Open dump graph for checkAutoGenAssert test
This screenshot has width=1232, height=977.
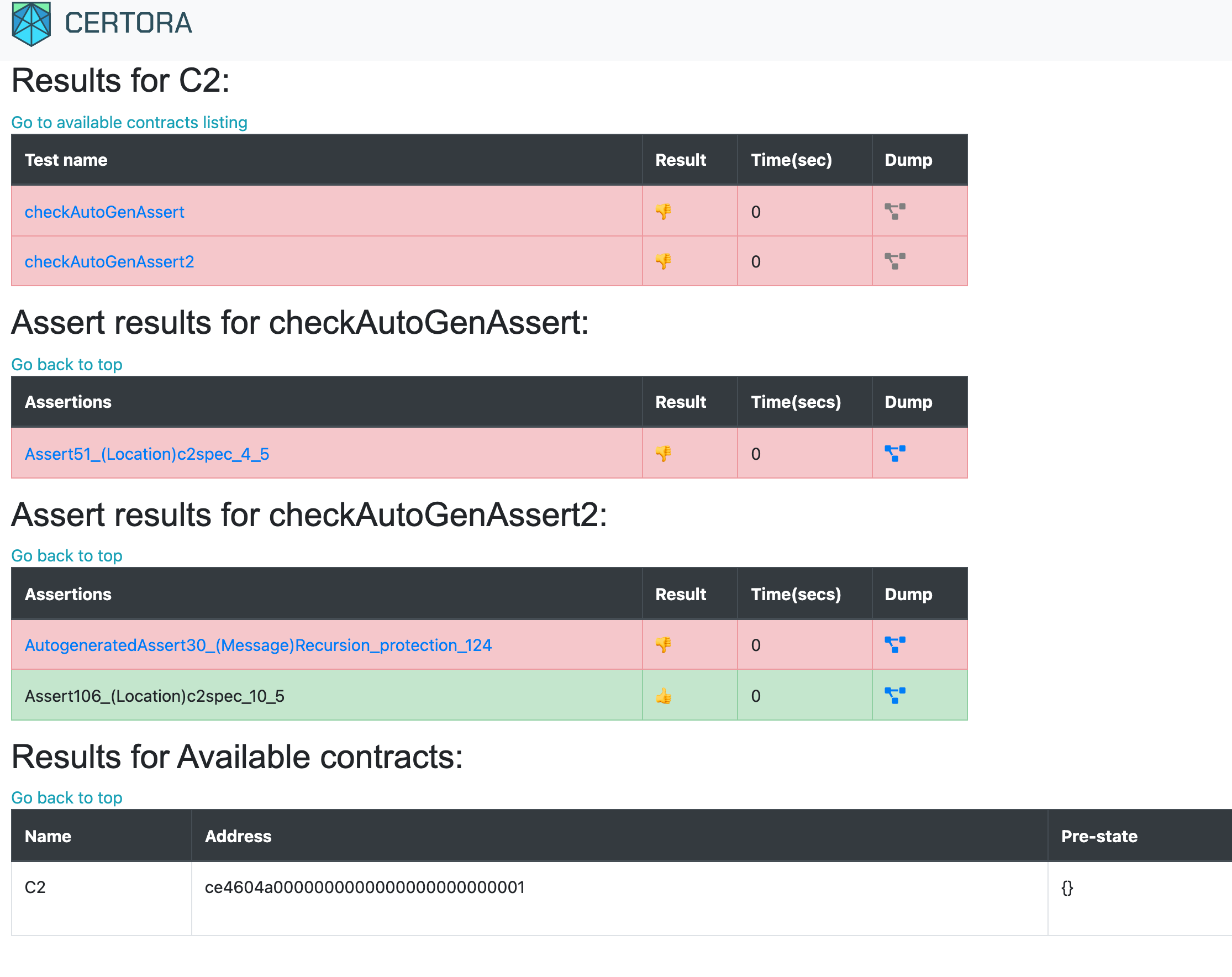(x=894, y=212)
